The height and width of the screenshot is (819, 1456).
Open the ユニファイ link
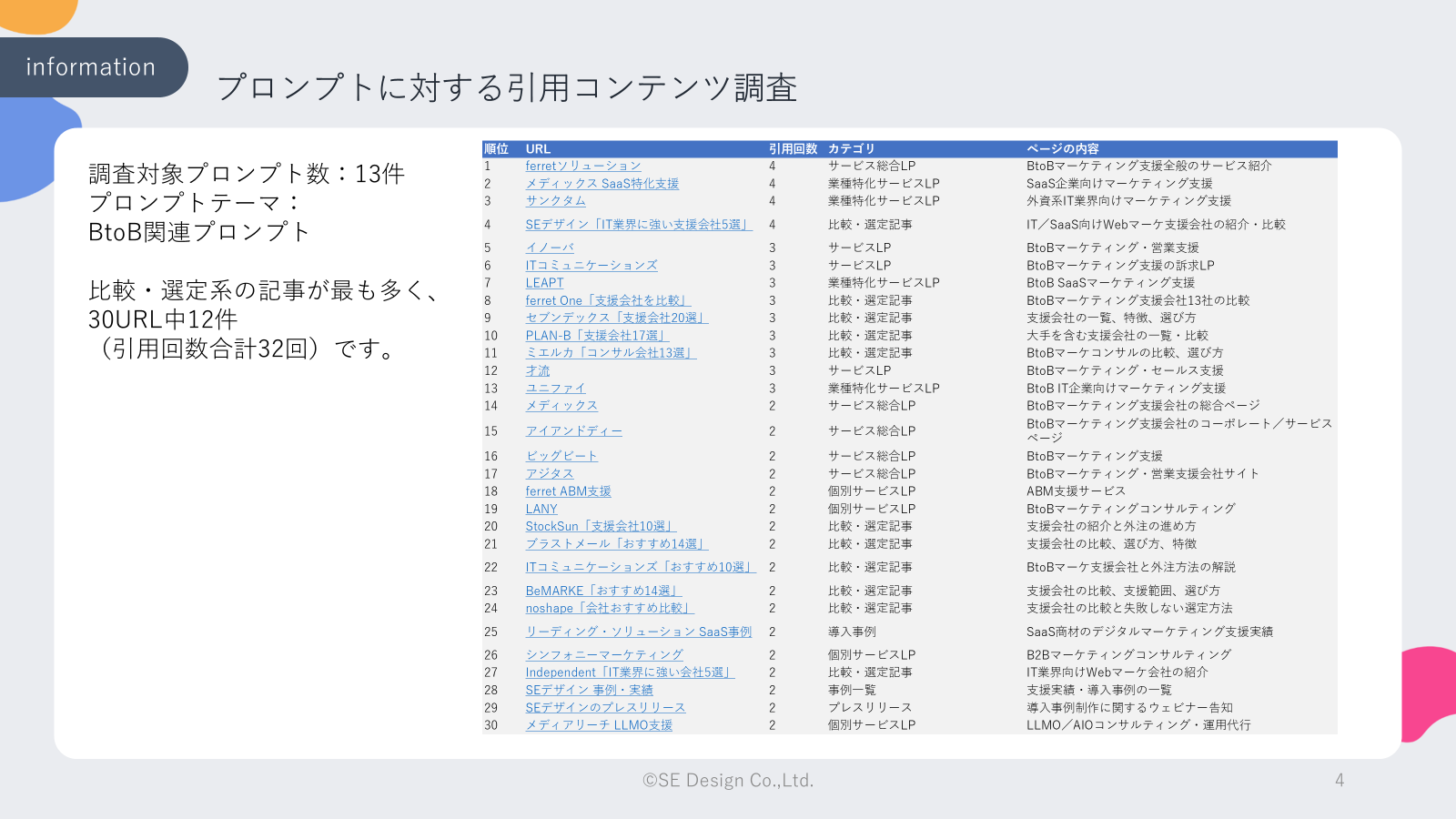pyautogui.click(x=555, y=389)
